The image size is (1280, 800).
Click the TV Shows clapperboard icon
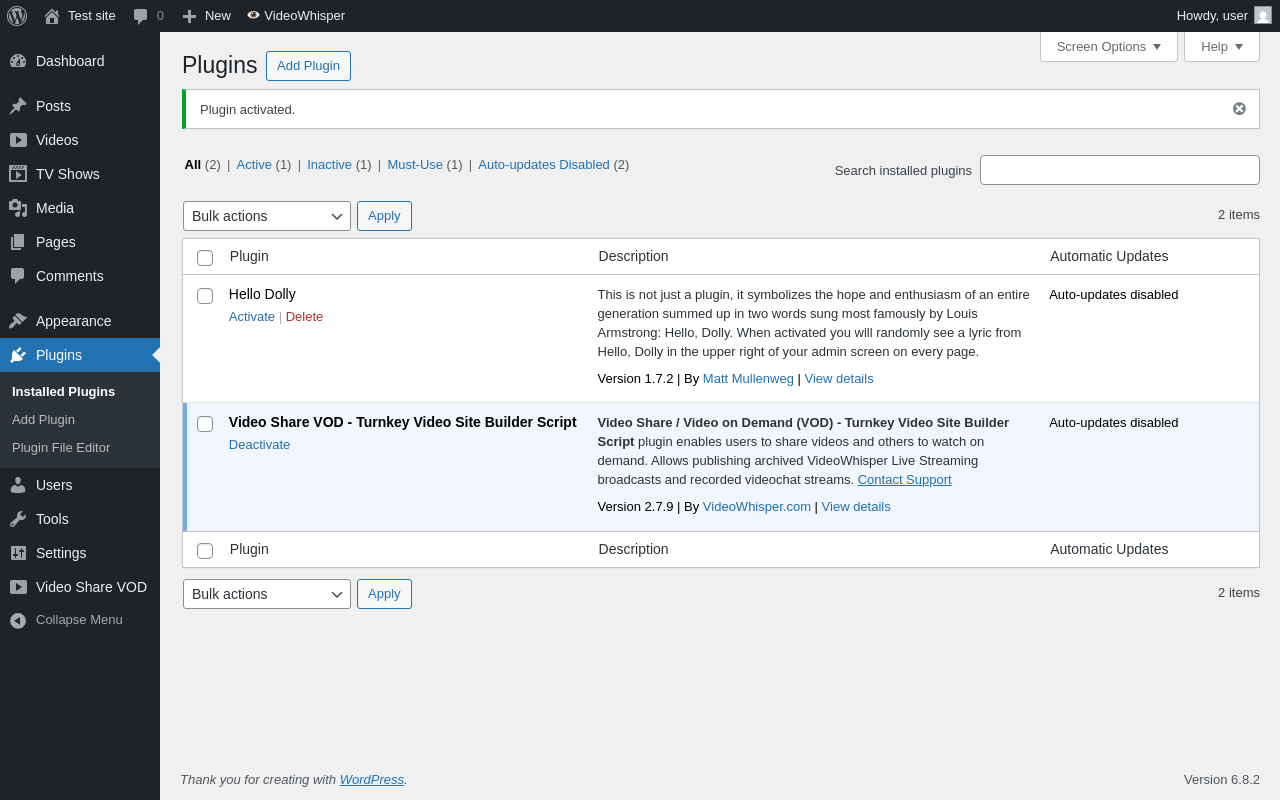(x=18, y=174)
